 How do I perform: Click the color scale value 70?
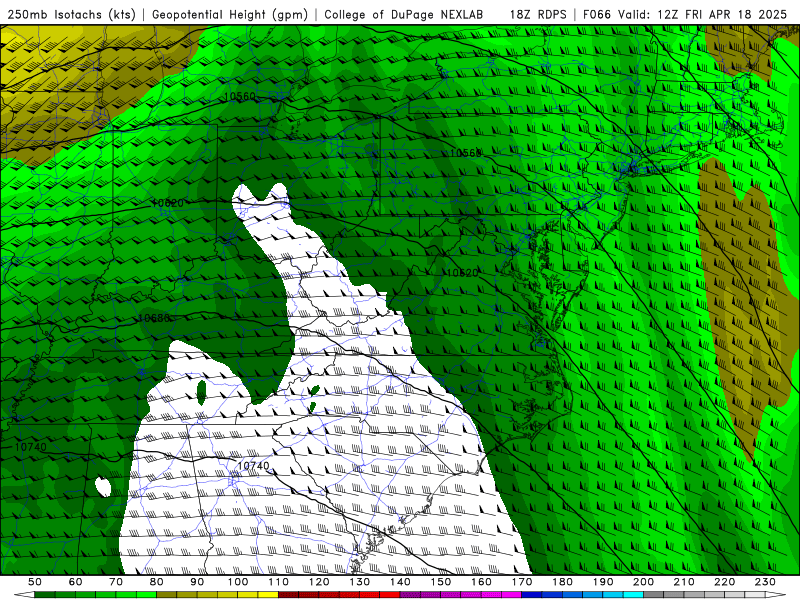click(x=116, y=582)
